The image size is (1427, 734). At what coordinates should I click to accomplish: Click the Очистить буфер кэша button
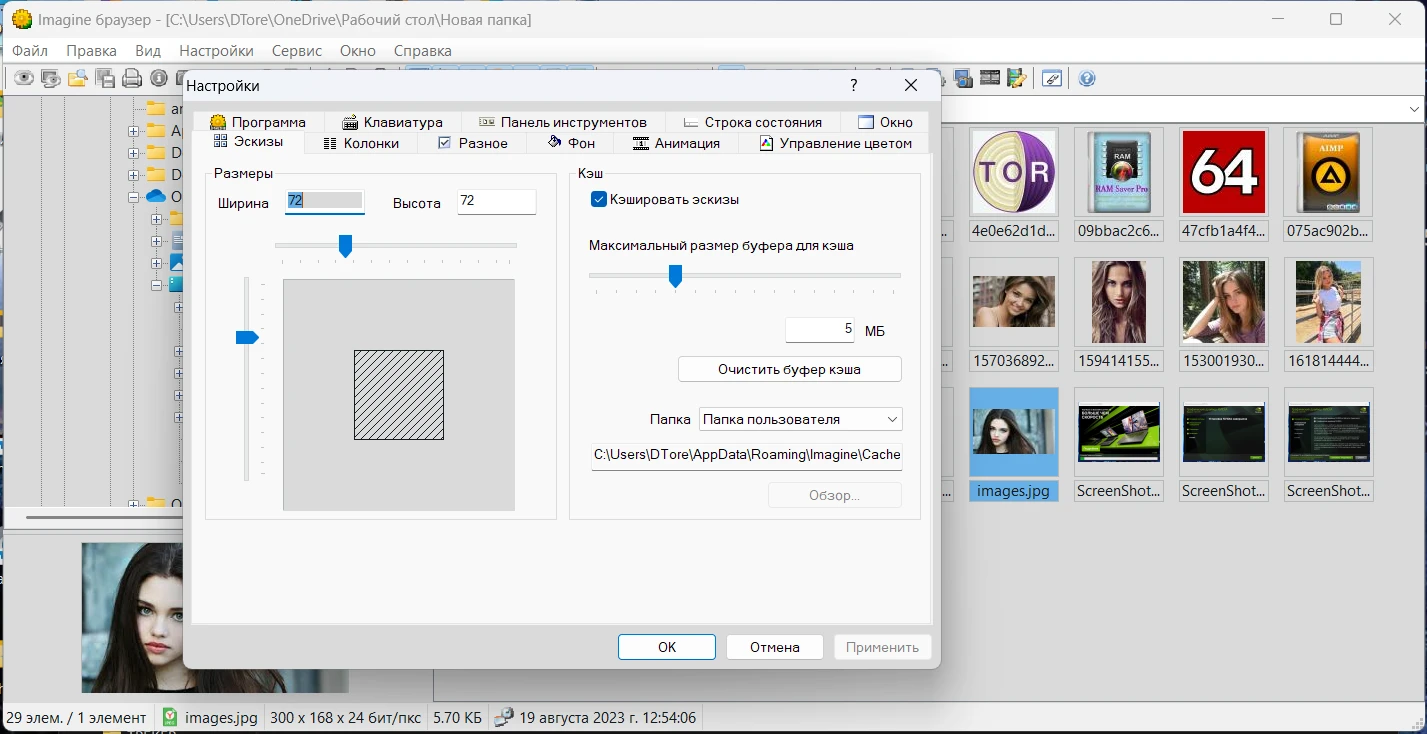[x=789, y=369]
